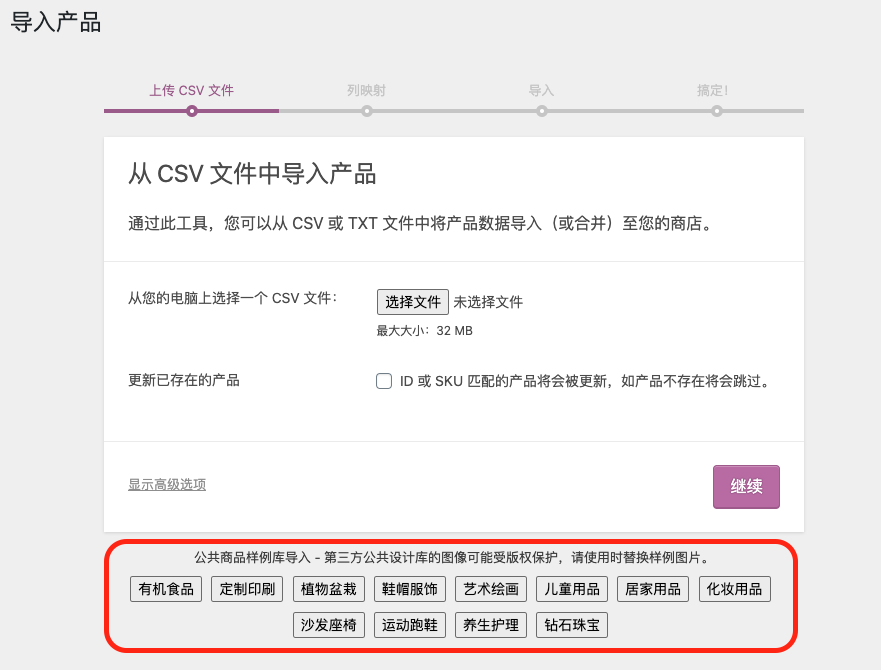The image size is (881, 670).
Task: Click the ID 或 SKU 匹配 checkbox description
Action: click(x=584, y=381)
